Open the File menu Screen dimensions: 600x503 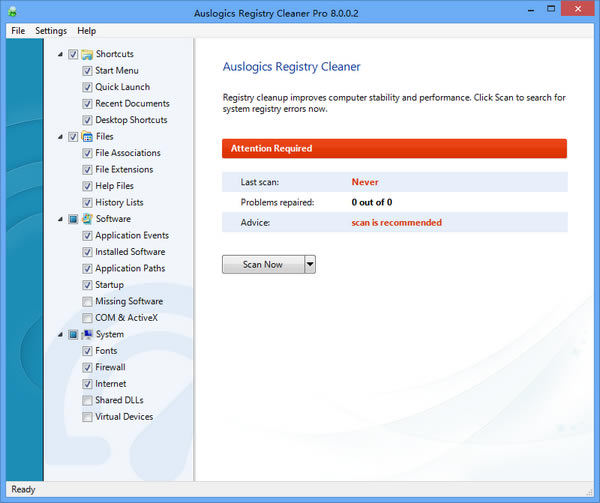[x=17, y=31]
